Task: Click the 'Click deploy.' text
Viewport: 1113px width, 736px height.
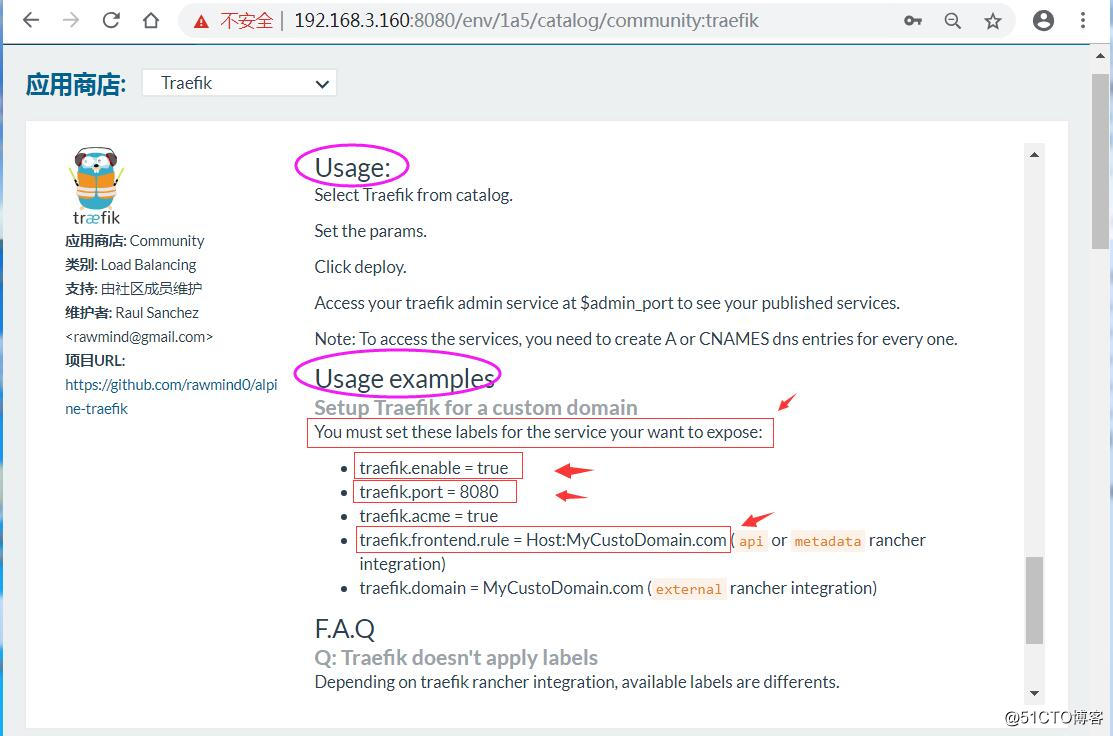Action: tap(361, 268)
